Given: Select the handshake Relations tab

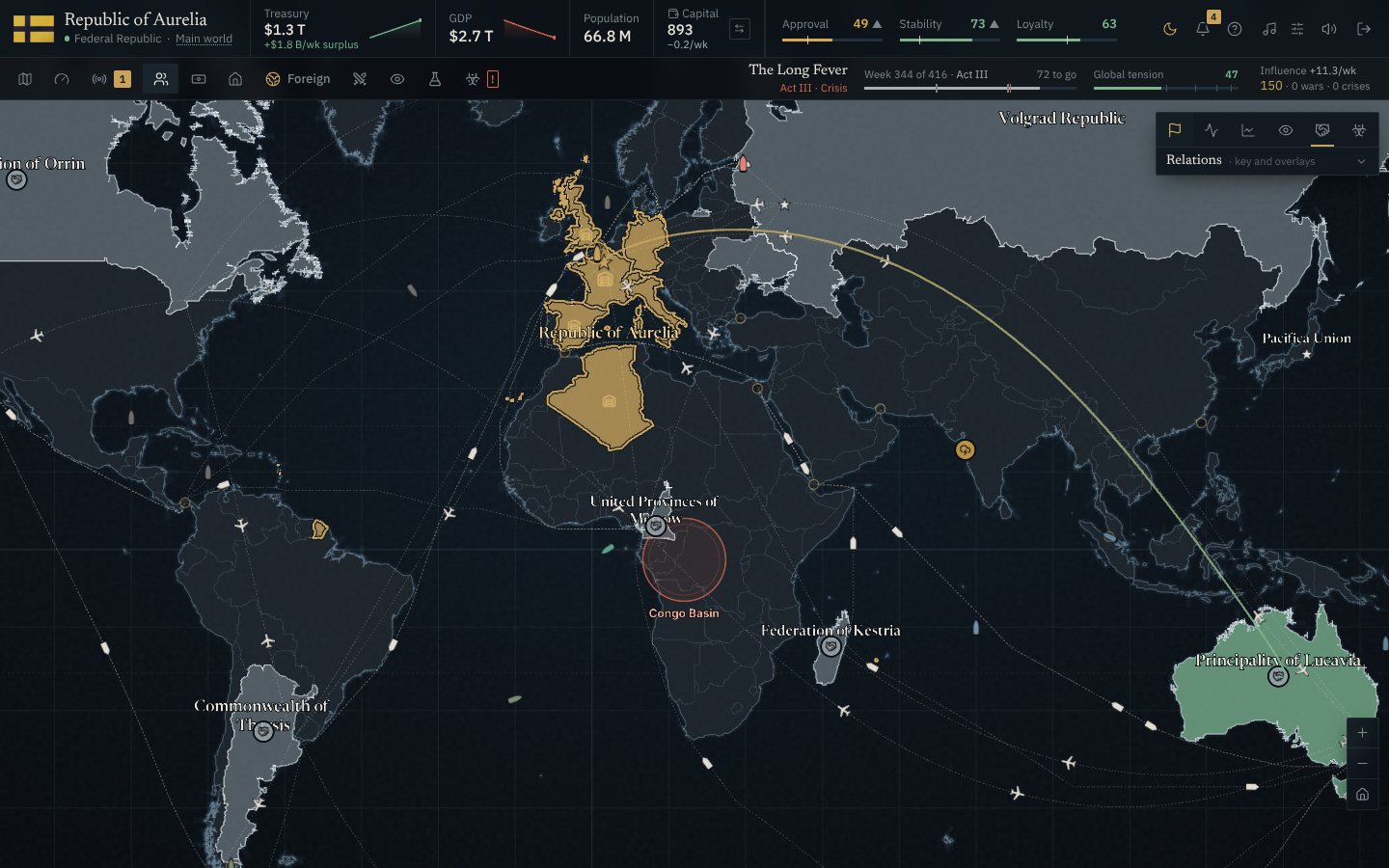Looking at the screenshot, I should (x=1322, y=130).
